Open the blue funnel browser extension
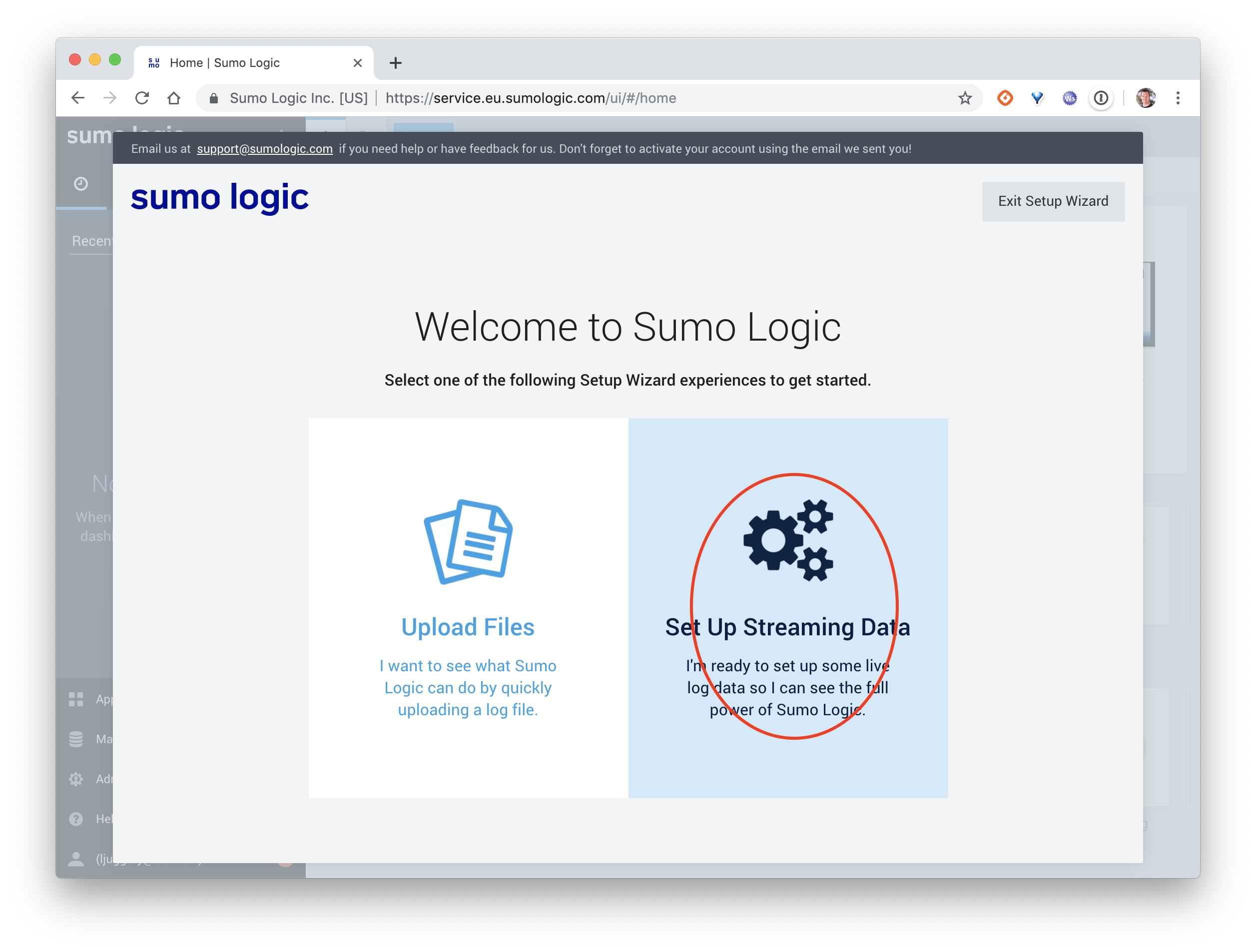Screen dimensions: 1256x952 click(x=1037, y=98)
